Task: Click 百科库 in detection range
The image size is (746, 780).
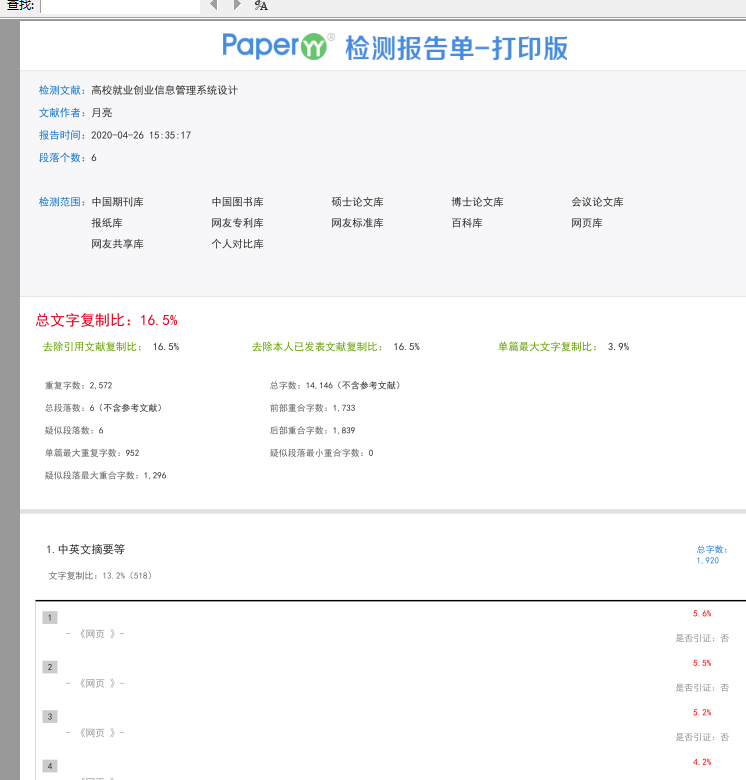Action: pos(467,223)
